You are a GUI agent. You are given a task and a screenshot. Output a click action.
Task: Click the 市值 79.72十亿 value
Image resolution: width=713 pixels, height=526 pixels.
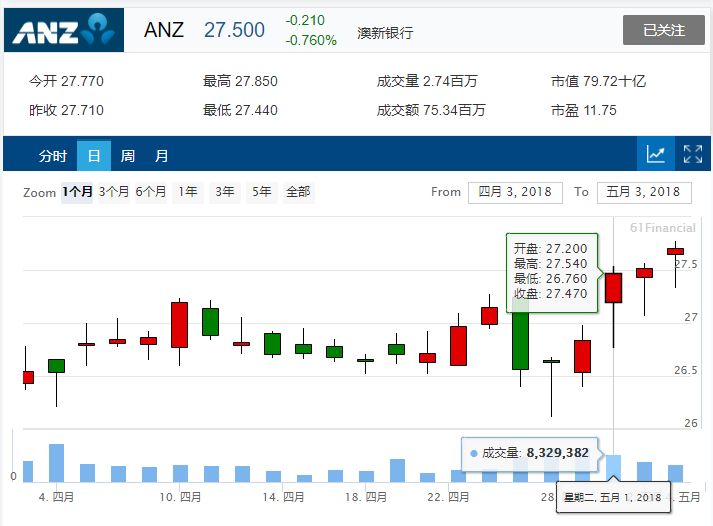pos(598,81)
